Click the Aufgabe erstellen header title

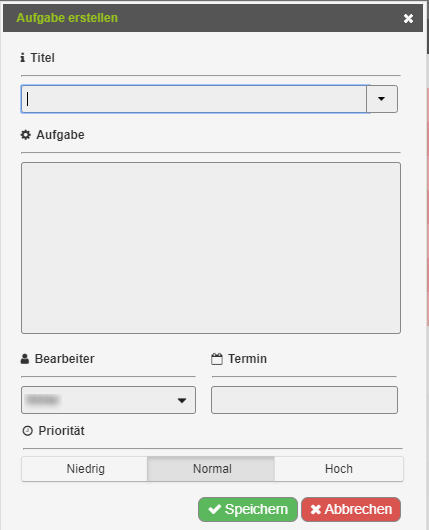[67, 18]
